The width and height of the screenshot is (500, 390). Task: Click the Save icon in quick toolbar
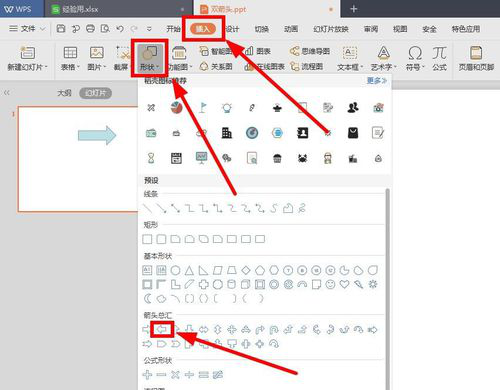coord(61,29)
